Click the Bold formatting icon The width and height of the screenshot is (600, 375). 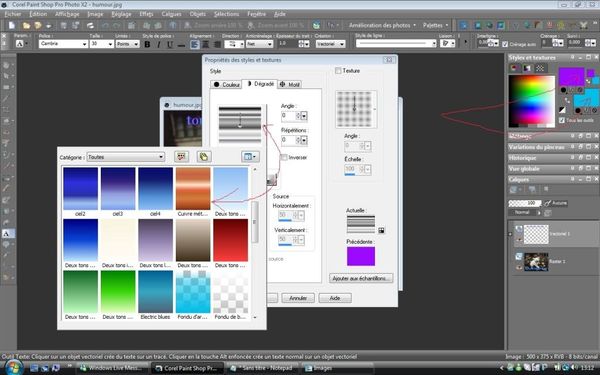click(x=147, y=44)
